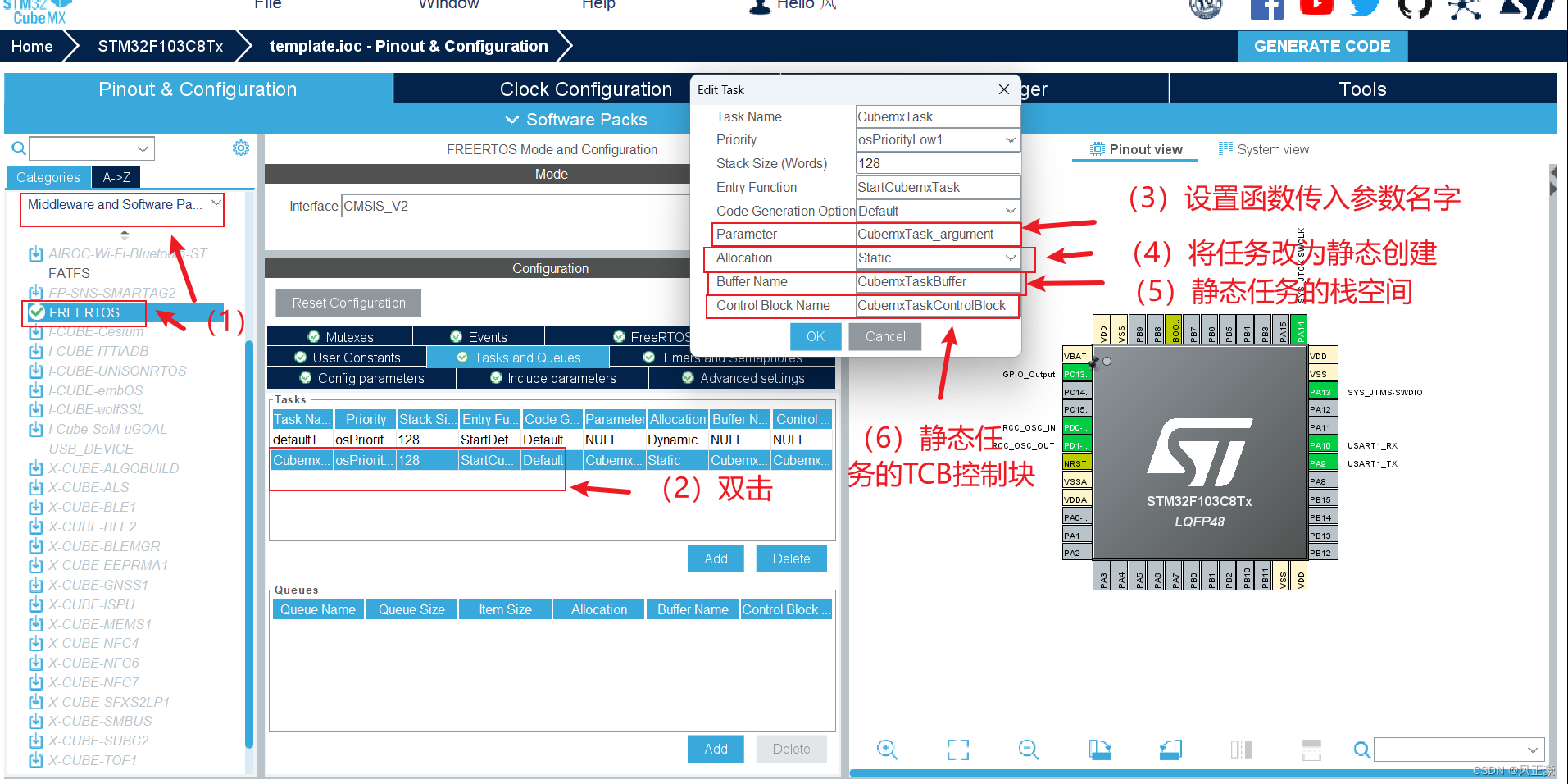1568x784 pixels.
Task: Open the Tools tab
Action: click(x=1362, y=89)
